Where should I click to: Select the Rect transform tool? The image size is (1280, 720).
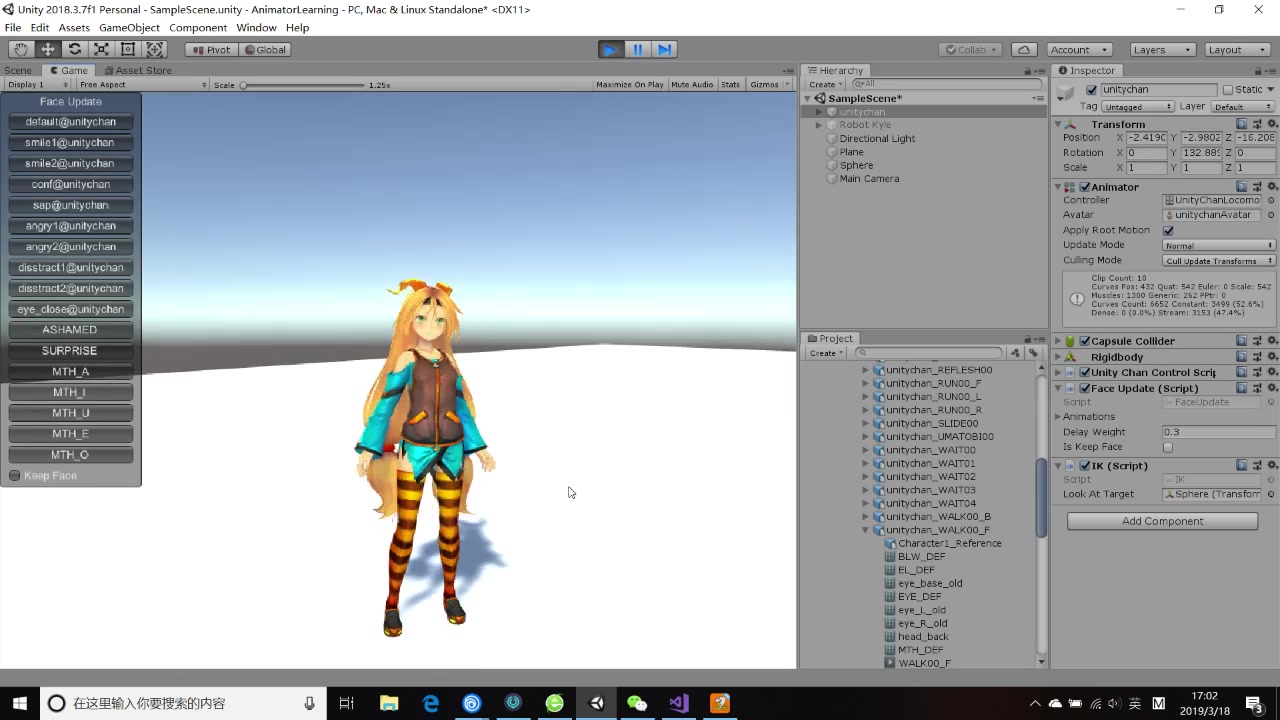128,49
